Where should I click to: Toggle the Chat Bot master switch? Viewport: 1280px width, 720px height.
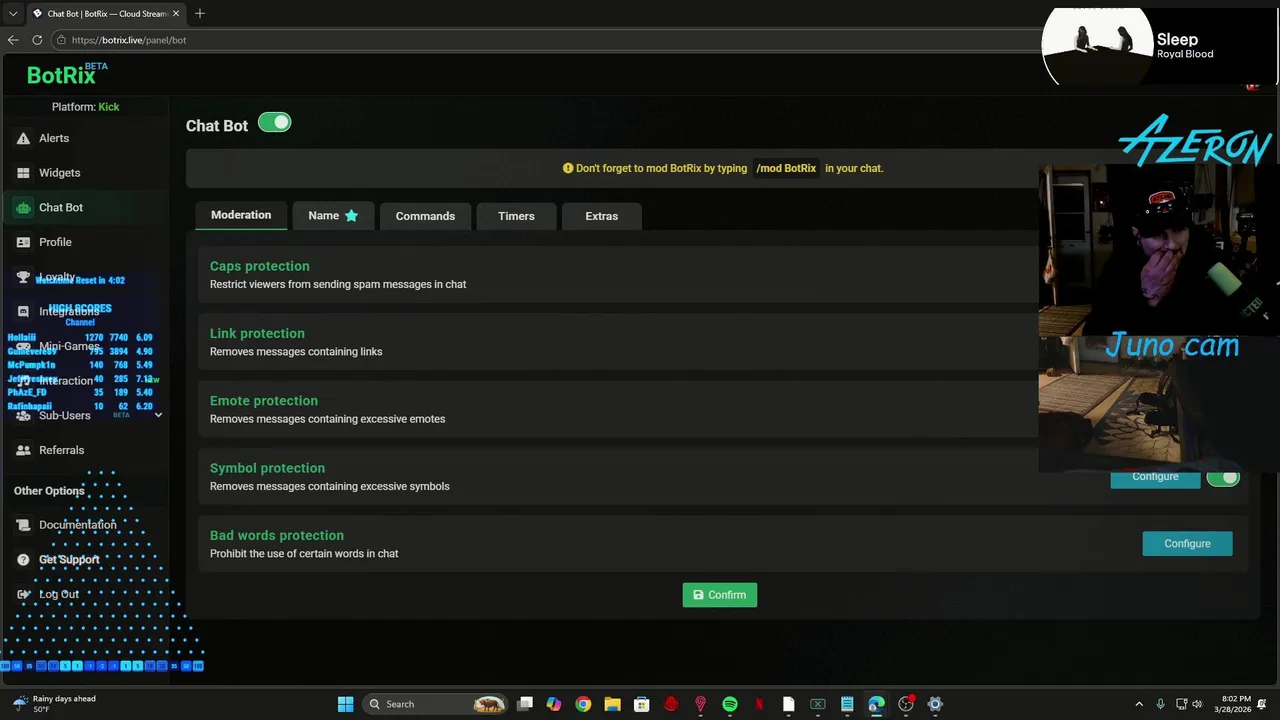click(274, 123)
